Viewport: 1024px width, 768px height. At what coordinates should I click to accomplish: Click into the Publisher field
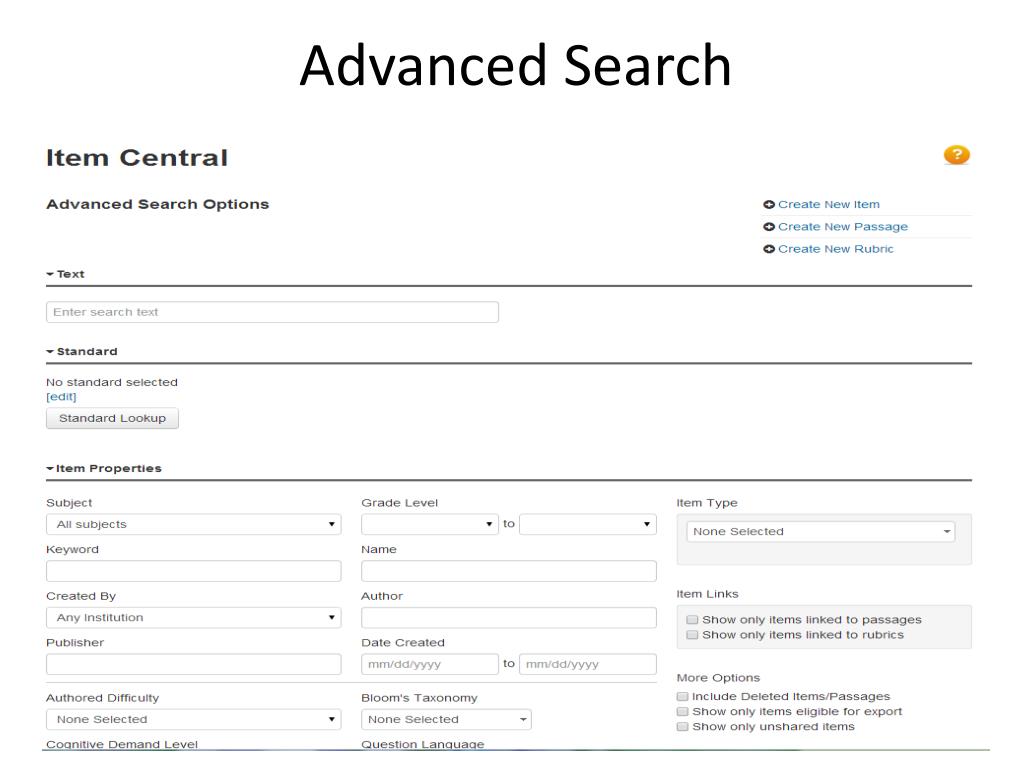coord(193,664)
